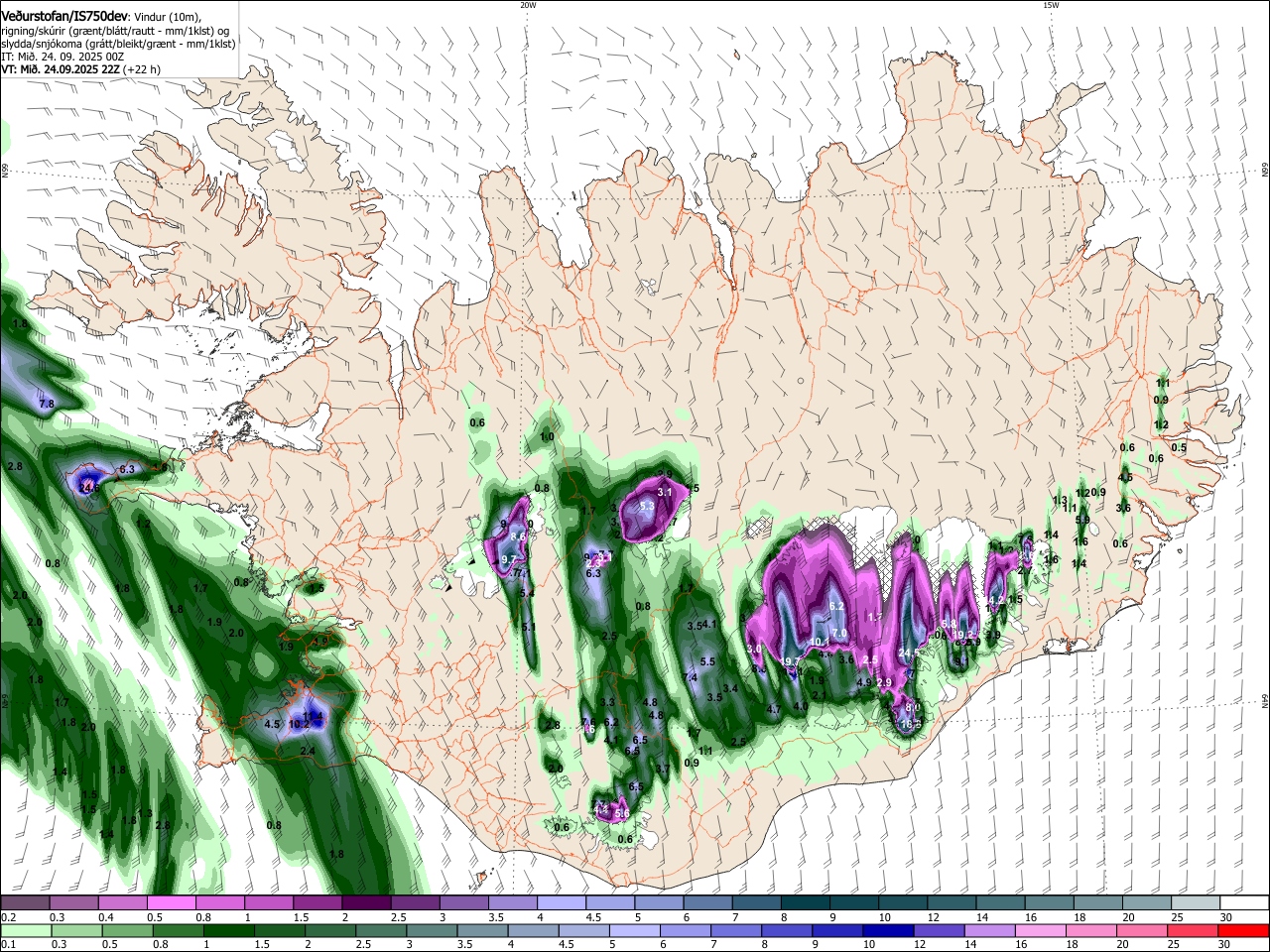Click the 8.6 map value
The height and width of the screenshot is (952, 1270).
pyautogui.click(x=517, y=536)
